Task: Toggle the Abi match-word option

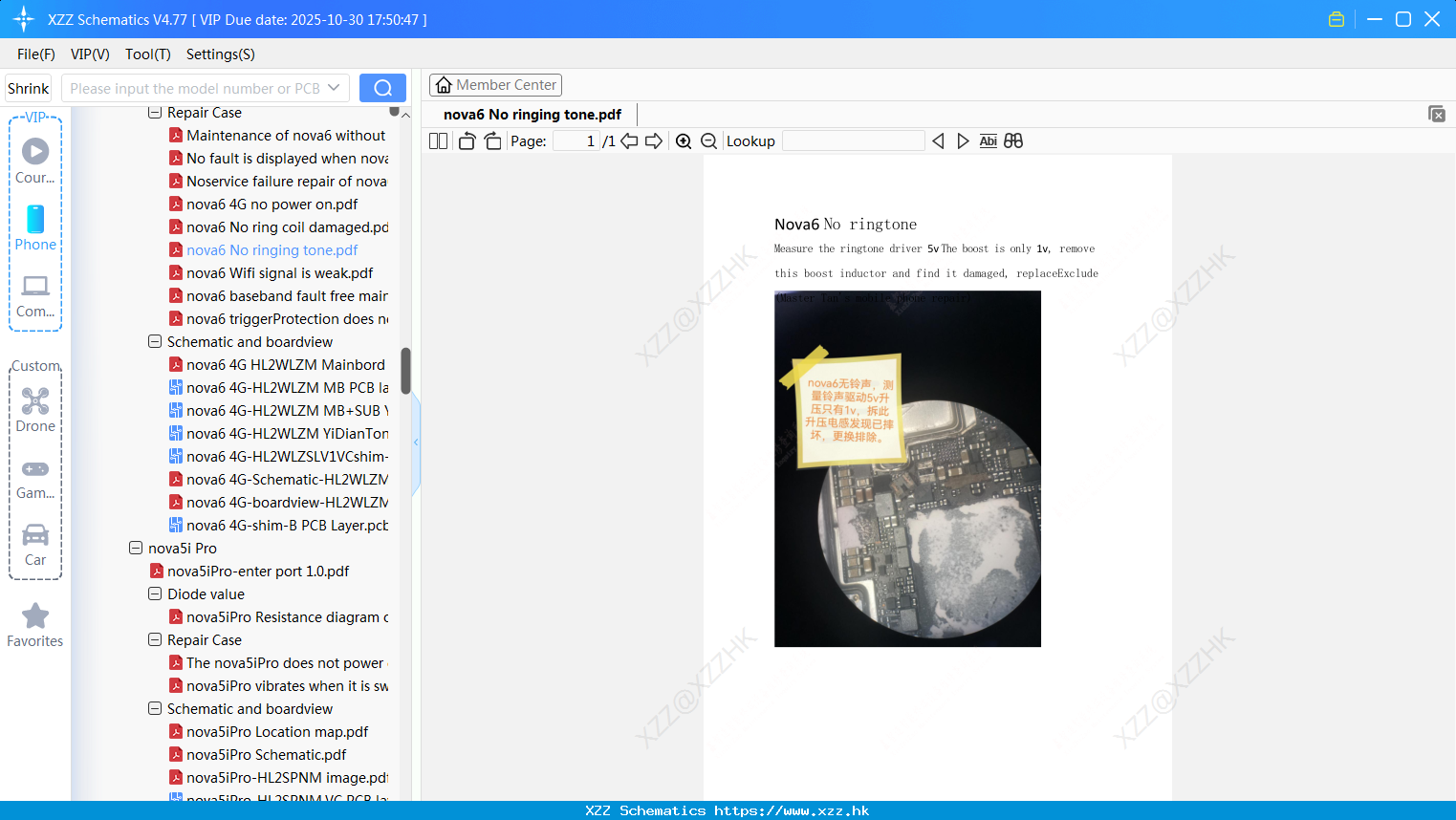Action: coord(988,141)
